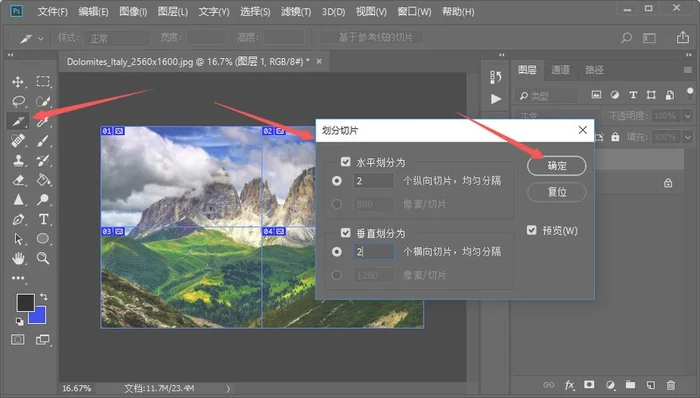The image size is (700, 398).
Task: Filter layers by type layer icon
Action: pos(633,95)
